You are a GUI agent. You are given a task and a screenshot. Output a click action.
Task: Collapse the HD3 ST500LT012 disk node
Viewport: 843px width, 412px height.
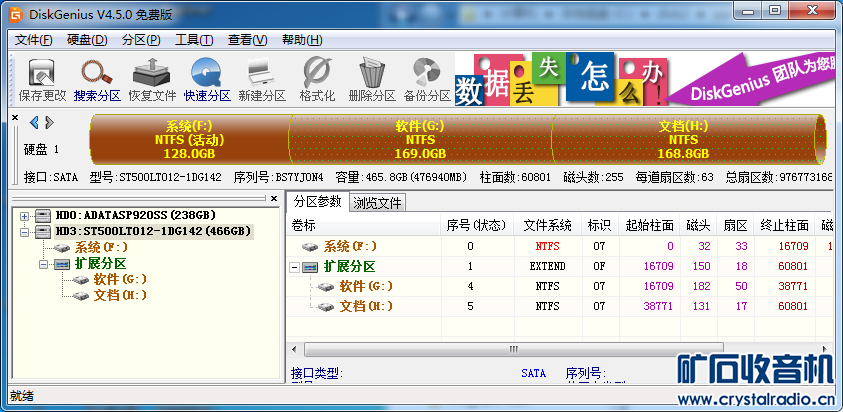(24, 232)
